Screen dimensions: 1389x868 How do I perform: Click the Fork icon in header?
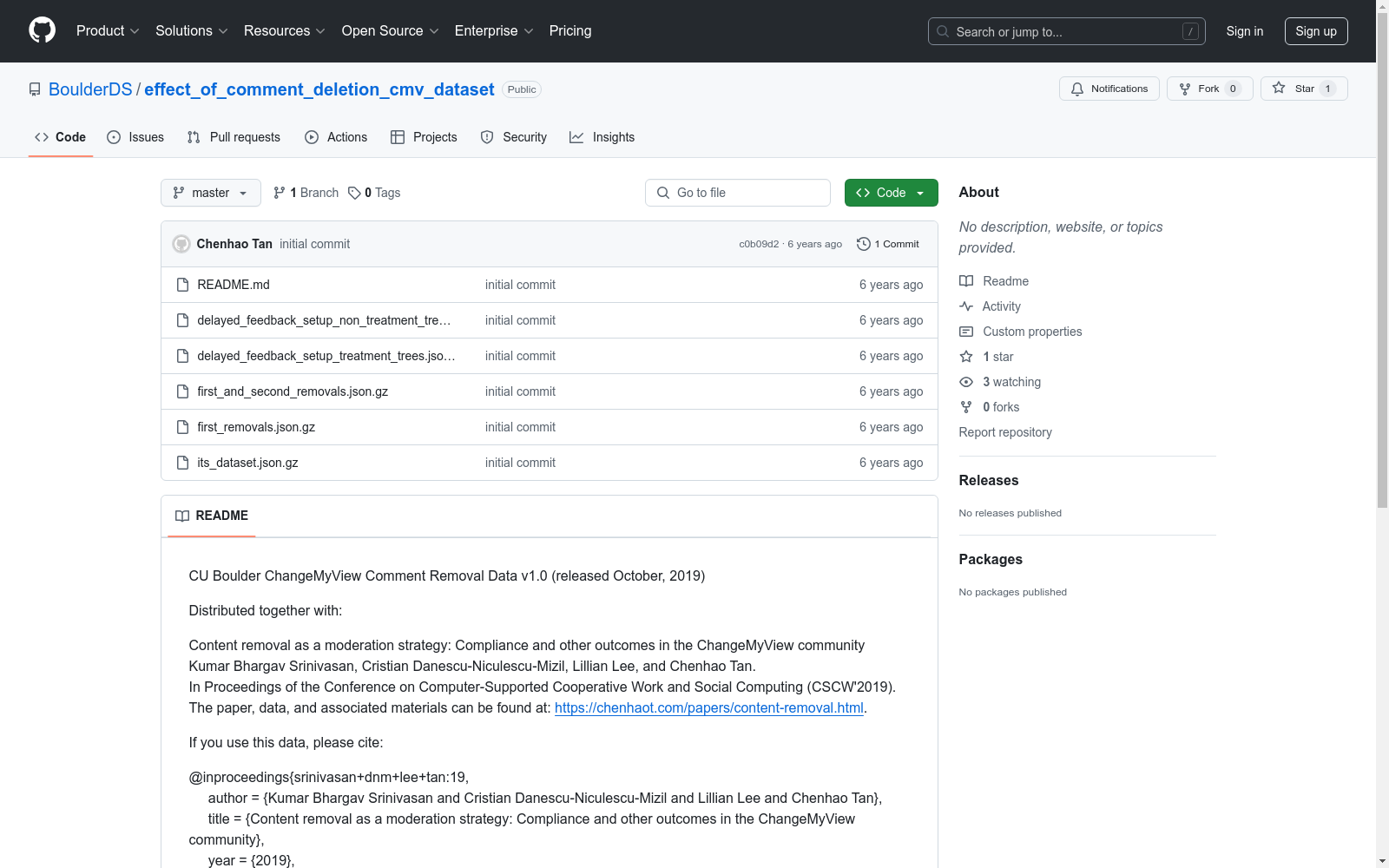[x=1185, y=89]
